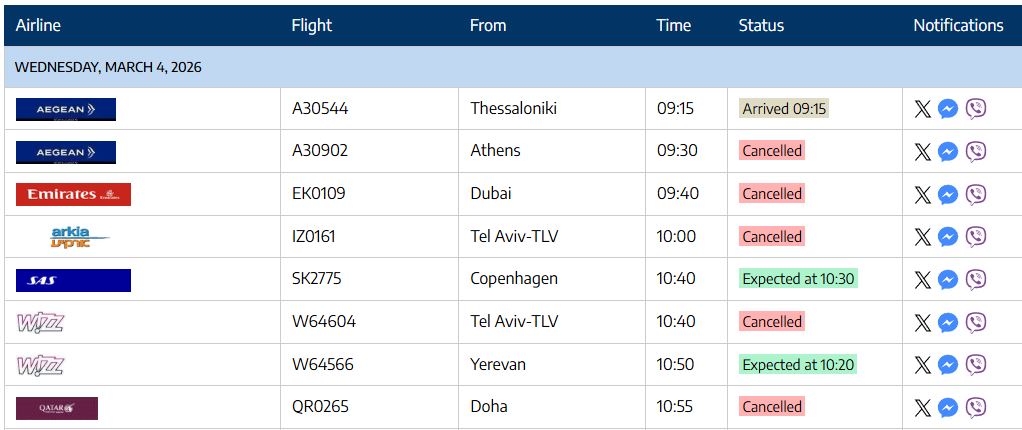1022x430 pixels.
Task: Click the Status column header
Action: 761,25
